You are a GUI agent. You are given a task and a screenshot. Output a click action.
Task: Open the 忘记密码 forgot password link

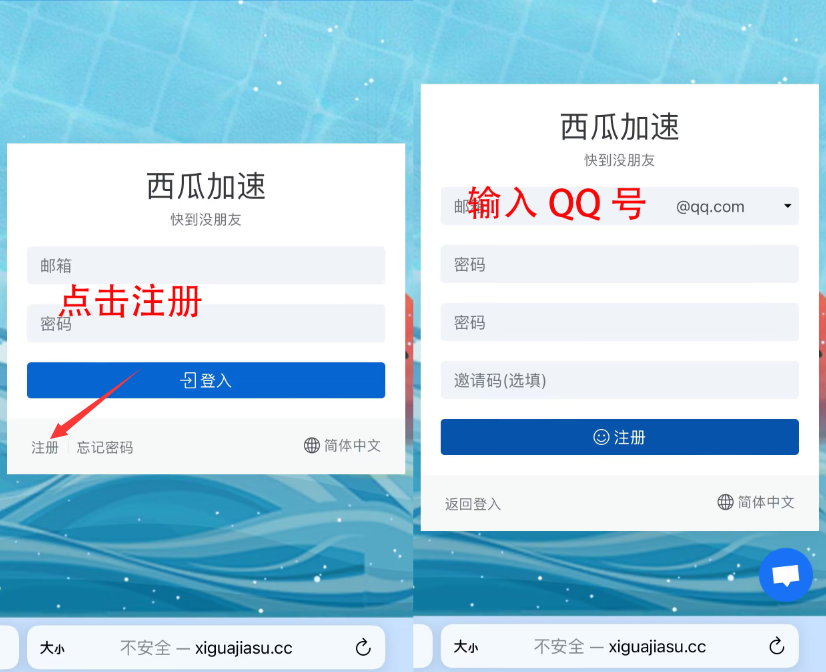[x=105, y=448]
